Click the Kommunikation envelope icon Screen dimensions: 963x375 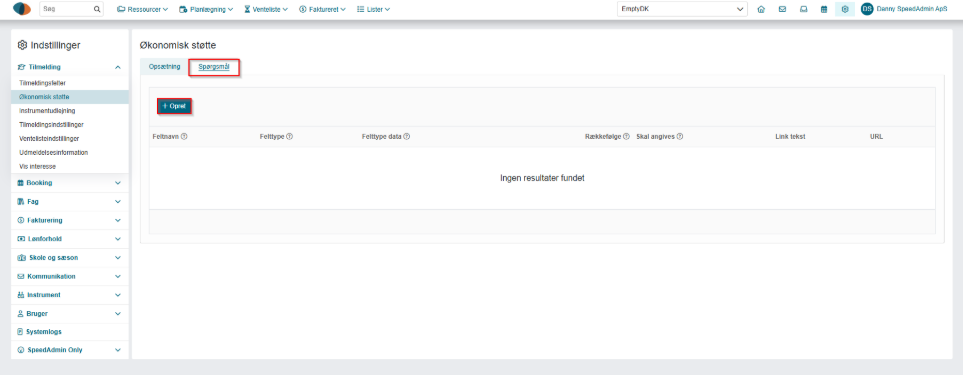[x=21, y=276]
